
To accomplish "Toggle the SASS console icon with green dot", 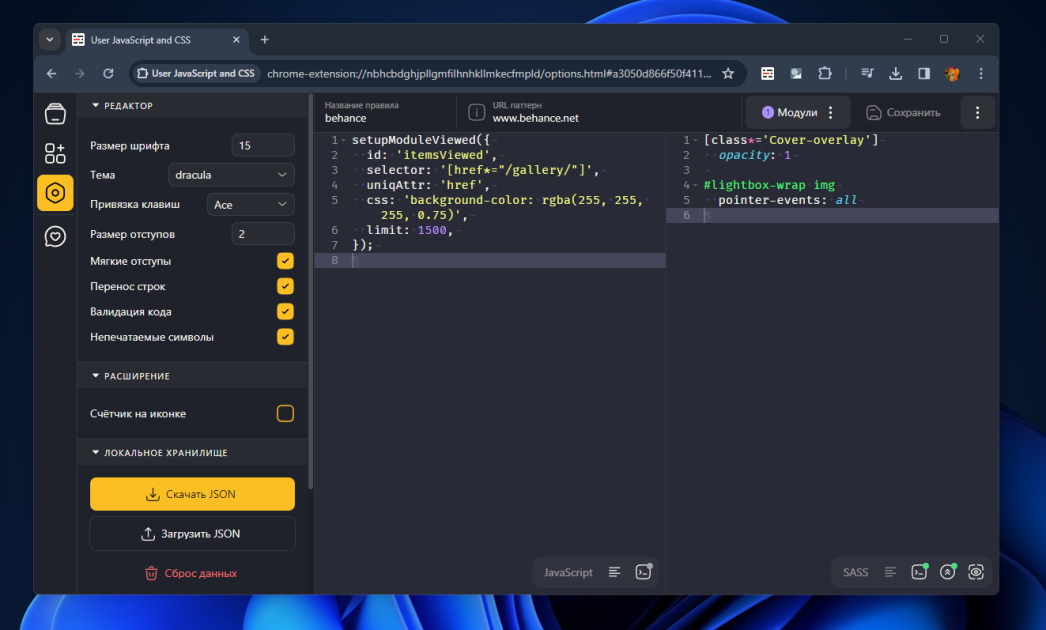I will click(x=919, y=572).
